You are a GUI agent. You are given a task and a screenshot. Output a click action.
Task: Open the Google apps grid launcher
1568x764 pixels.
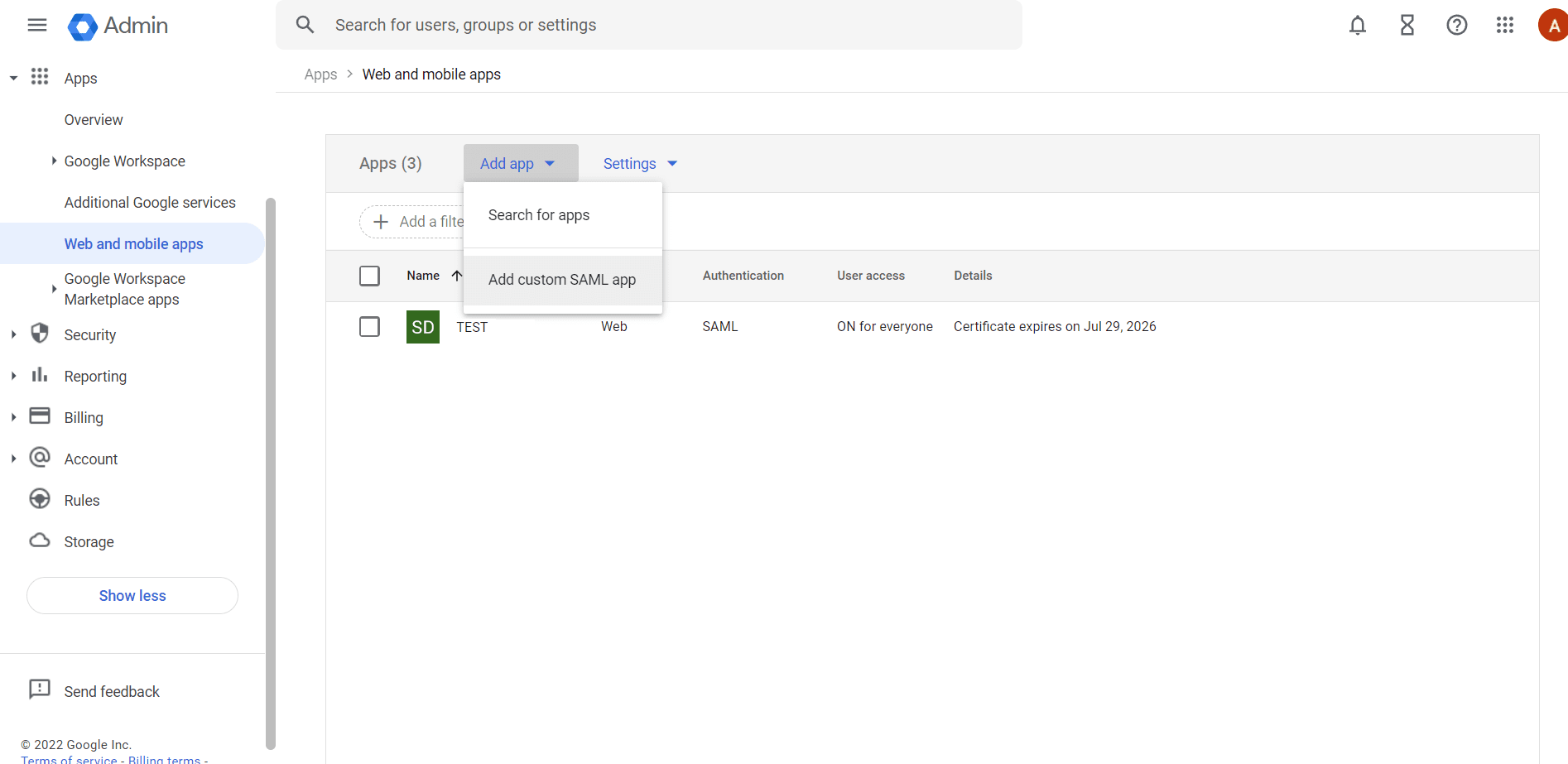pyautogui.click(x=1504, y=25)
